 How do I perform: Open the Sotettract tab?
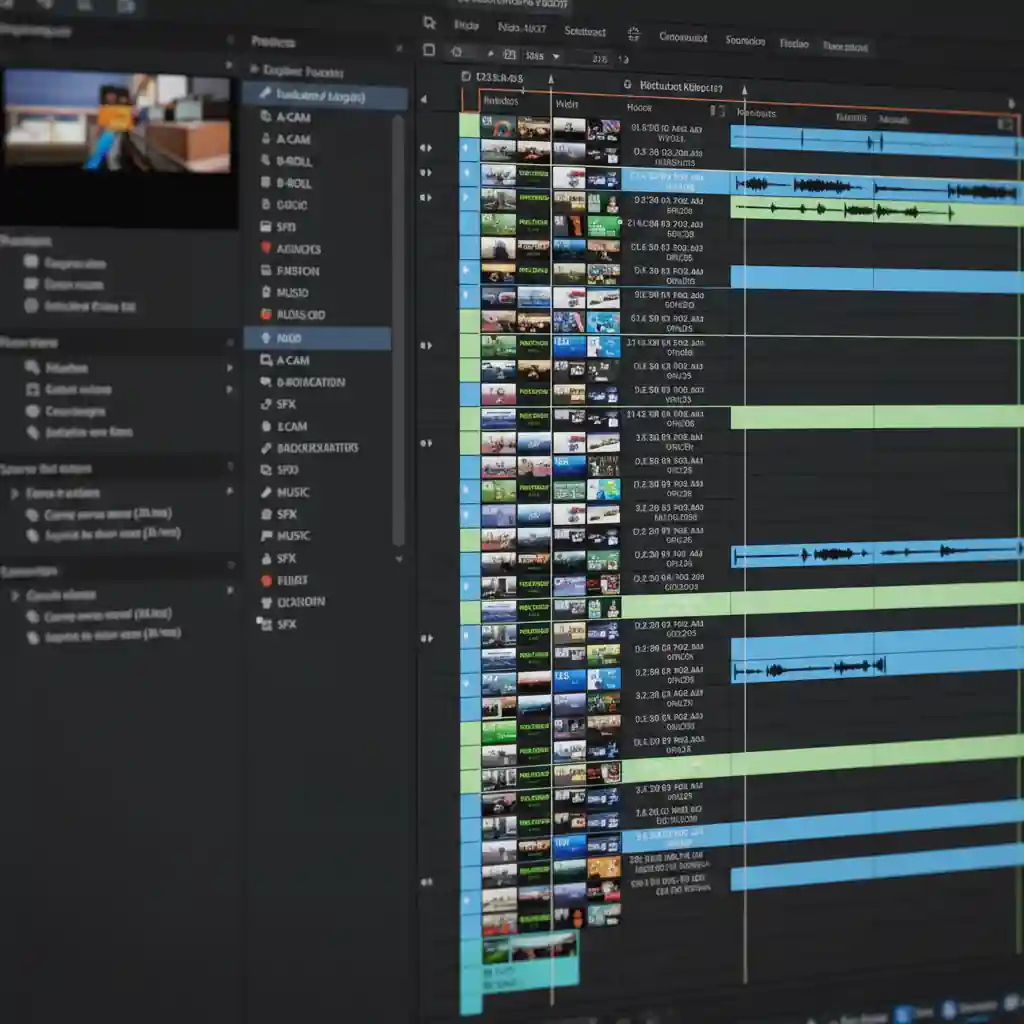[x=584, y=31]
